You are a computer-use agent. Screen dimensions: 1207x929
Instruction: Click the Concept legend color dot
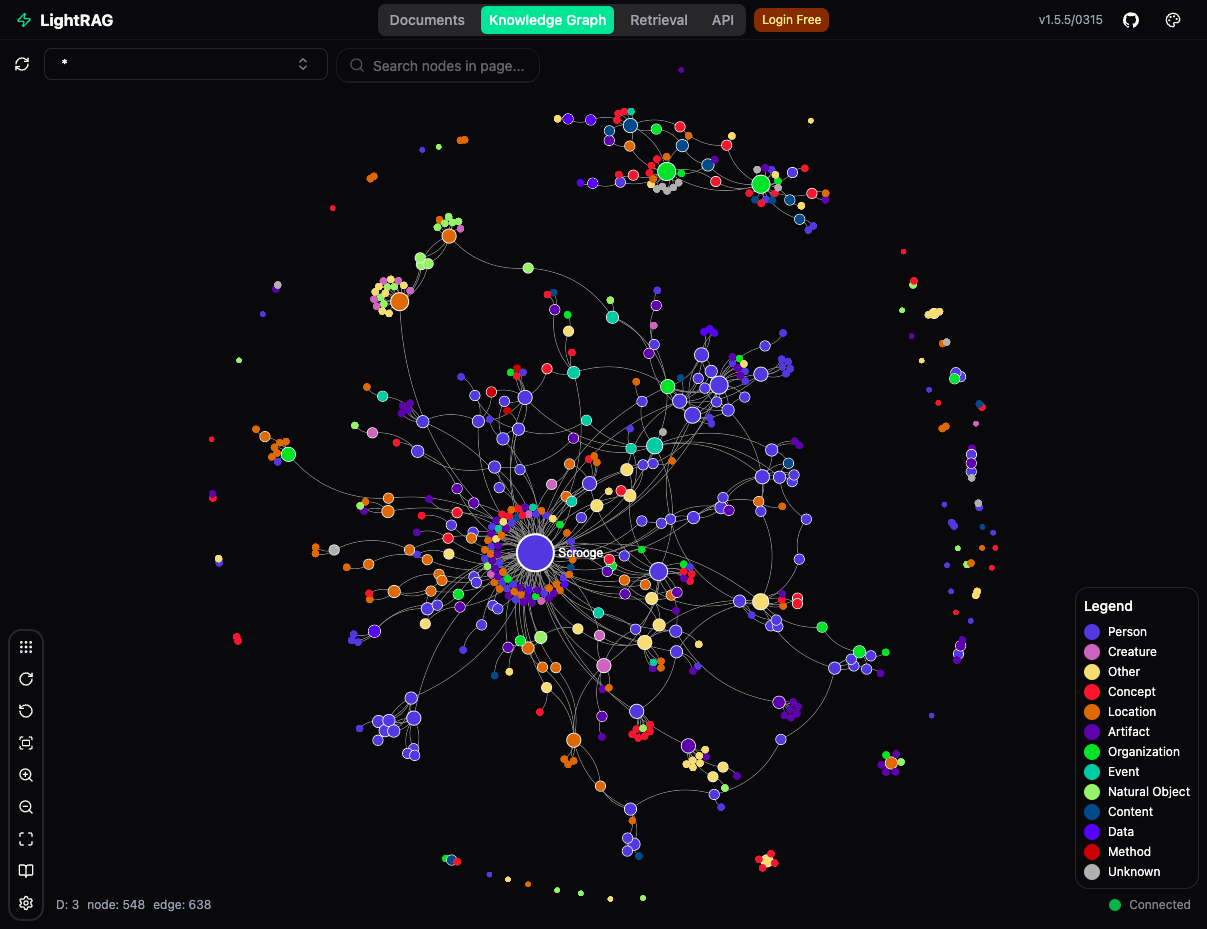coord(1092,692)
